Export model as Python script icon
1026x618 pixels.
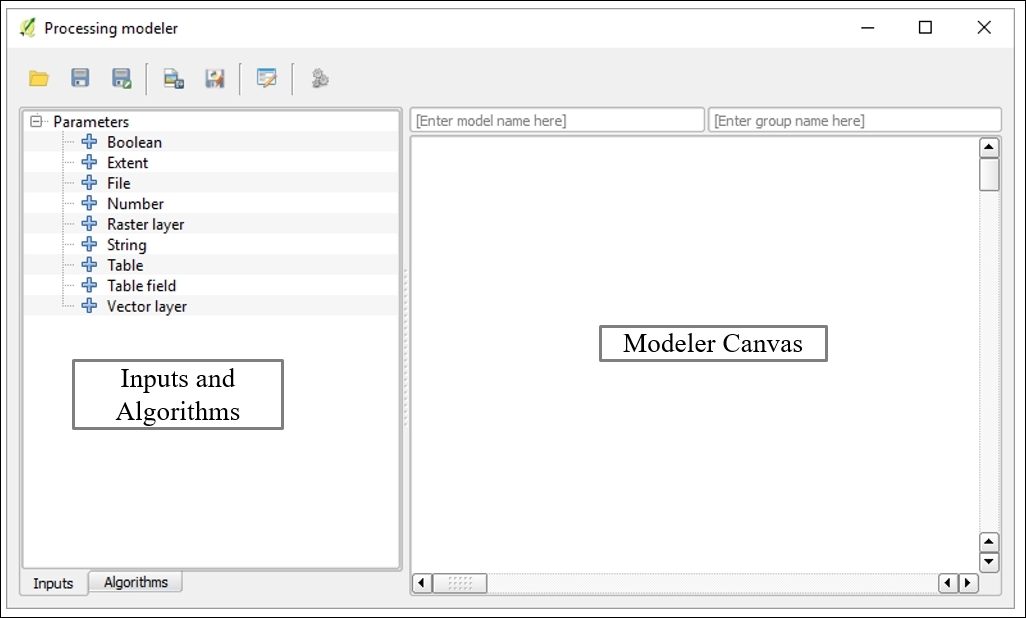pyautogui.click(x=215, y=79)
